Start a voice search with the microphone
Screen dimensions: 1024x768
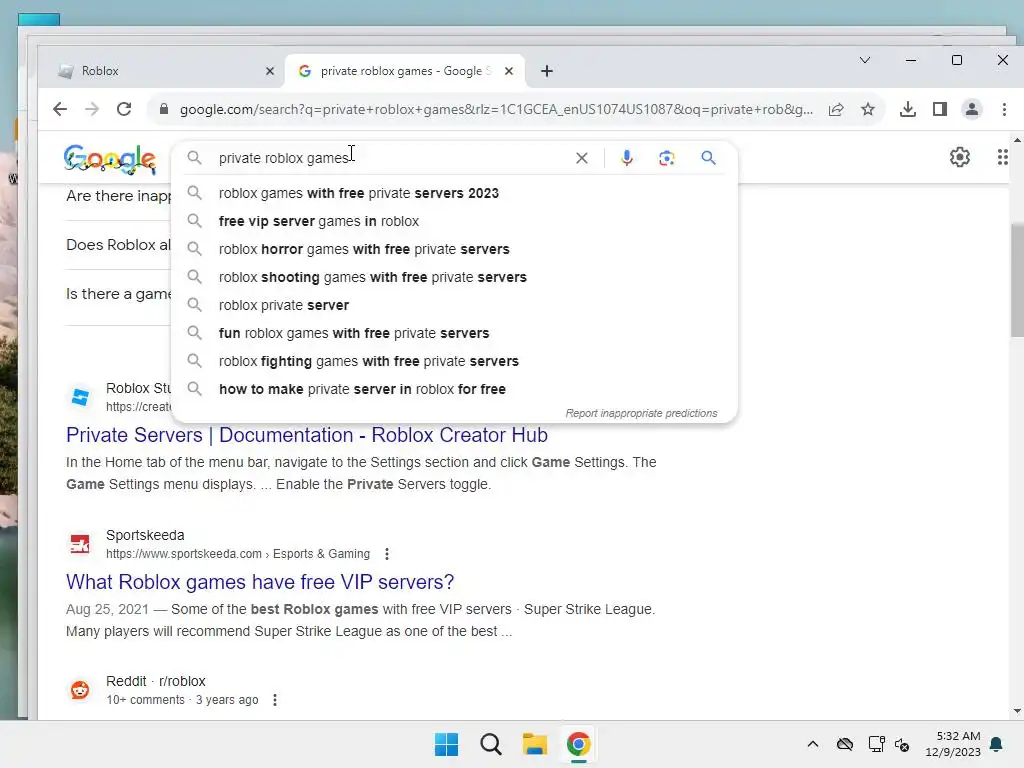coord(627,158)
